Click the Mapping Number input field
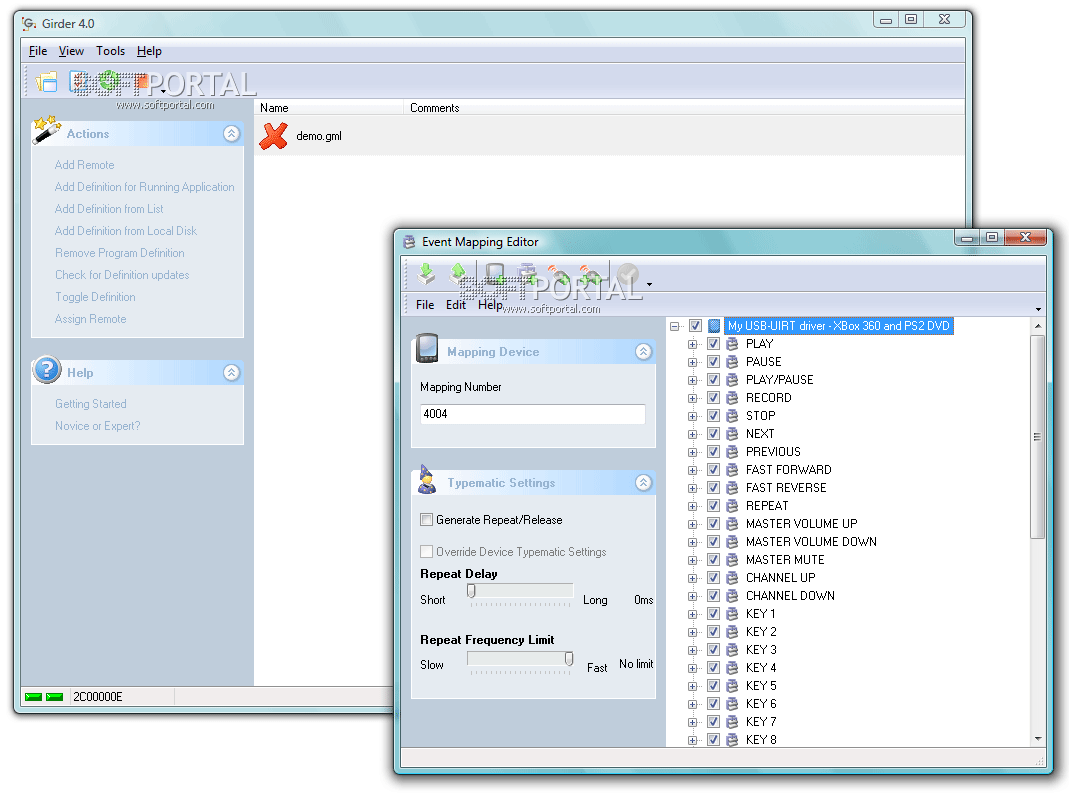This screenshot has width=1069, height=797. click(x=533, y=414)
